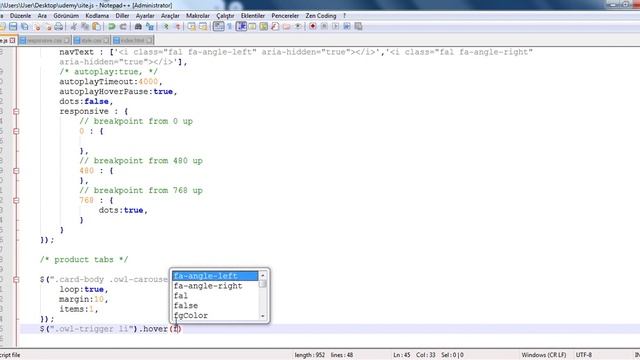Open User Defined Language icon

pyautogui.click(x=252, y=27)
